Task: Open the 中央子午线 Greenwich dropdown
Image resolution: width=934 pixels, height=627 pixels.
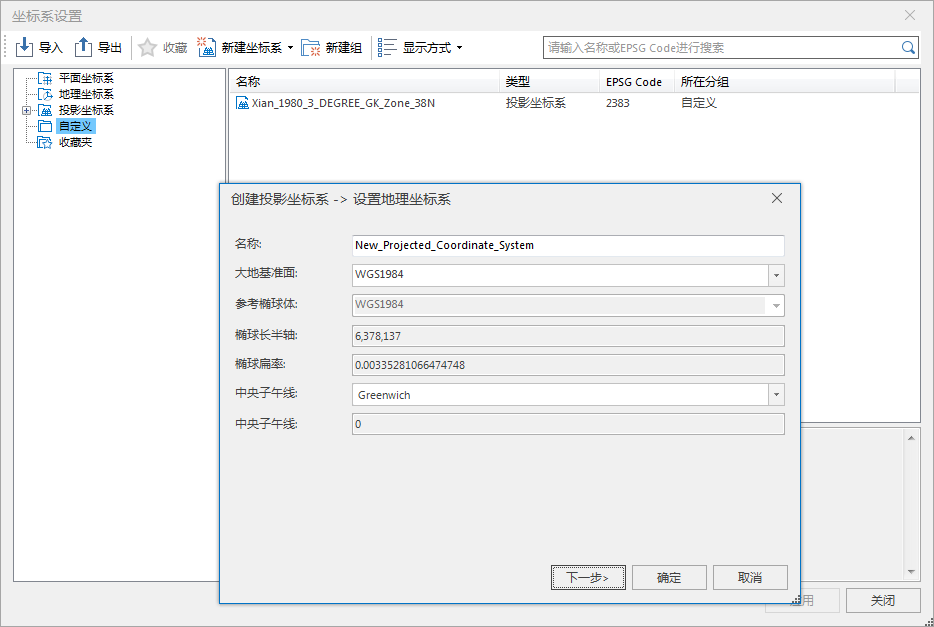Action: tap(776, 395)
